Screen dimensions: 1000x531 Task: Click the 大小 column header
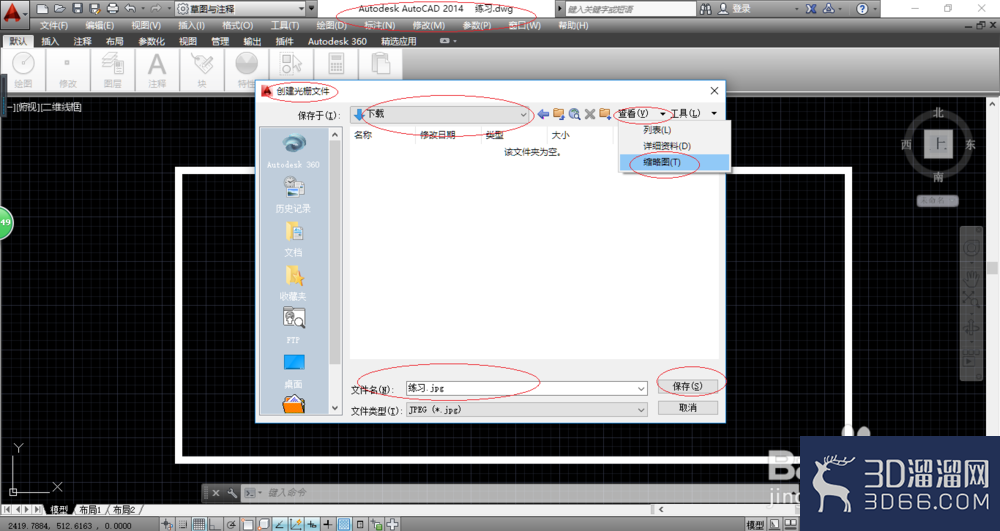click(580, 135)
